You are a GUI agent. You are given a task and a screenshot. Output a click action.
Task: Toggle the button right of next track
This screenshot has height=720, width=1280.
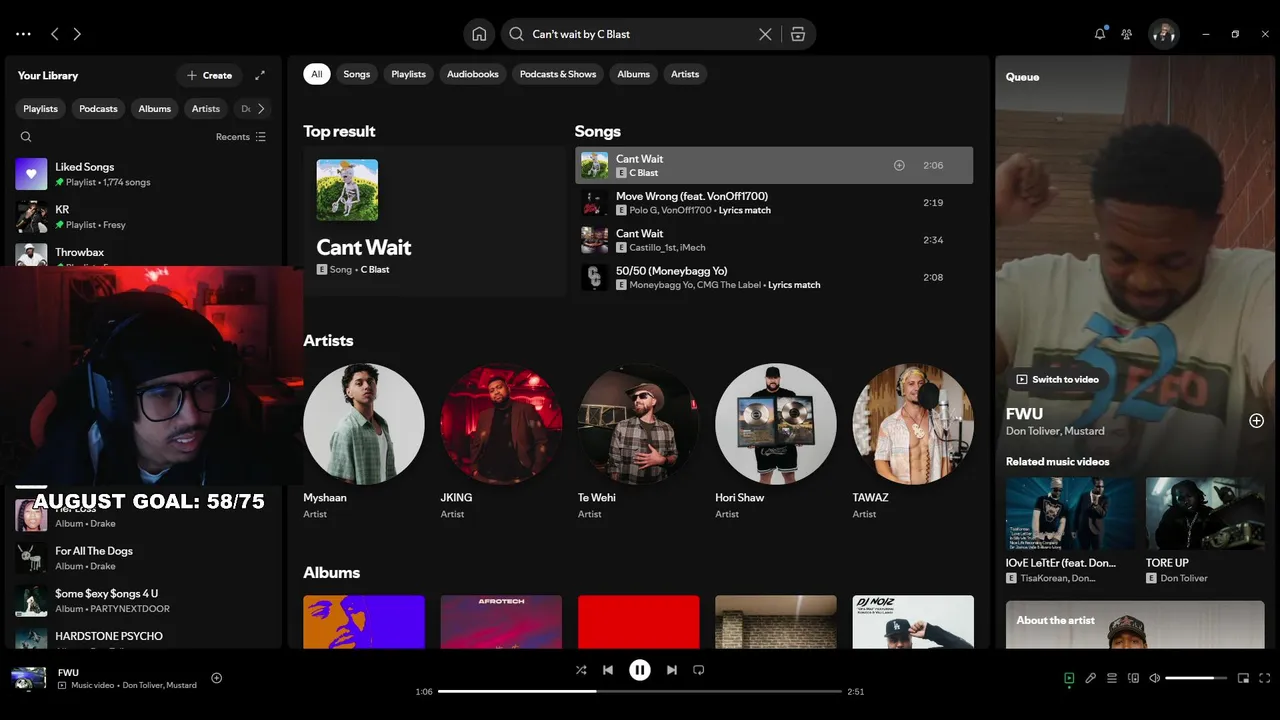[x=699, y=670]
